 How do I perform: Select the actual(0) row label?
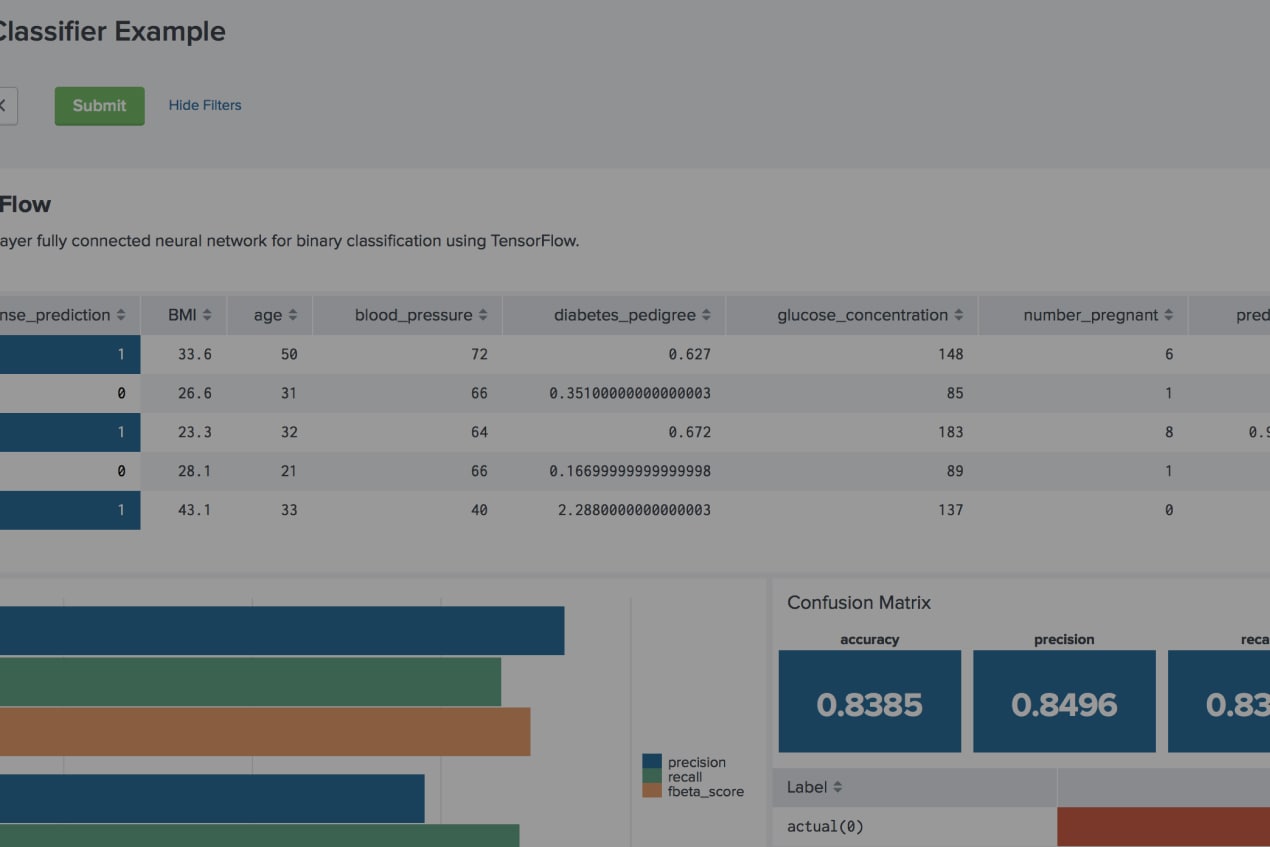pyautogui.click(x=825, y=827)
